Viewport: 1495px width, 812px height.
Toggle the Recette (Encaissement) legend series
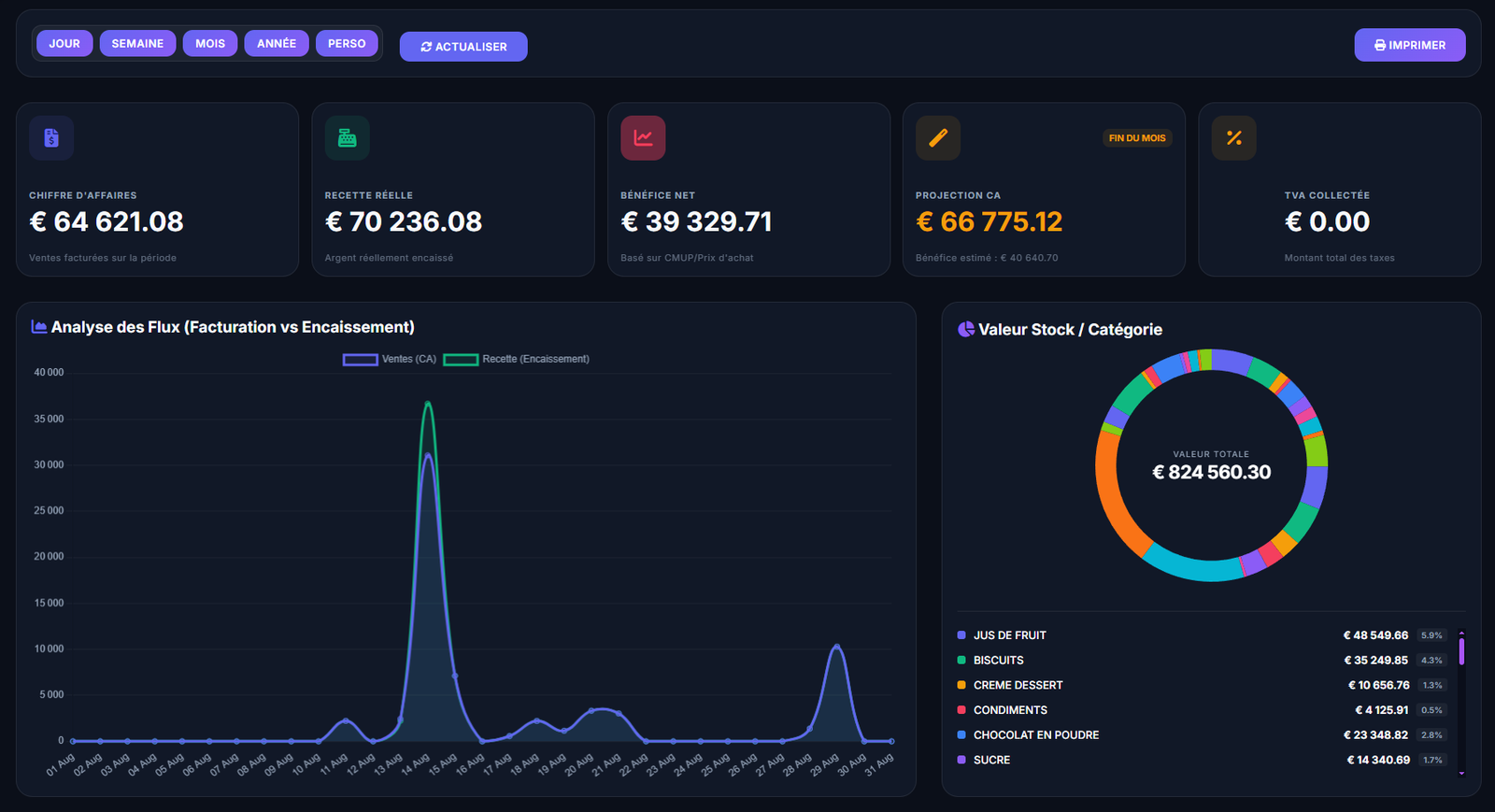517,359
